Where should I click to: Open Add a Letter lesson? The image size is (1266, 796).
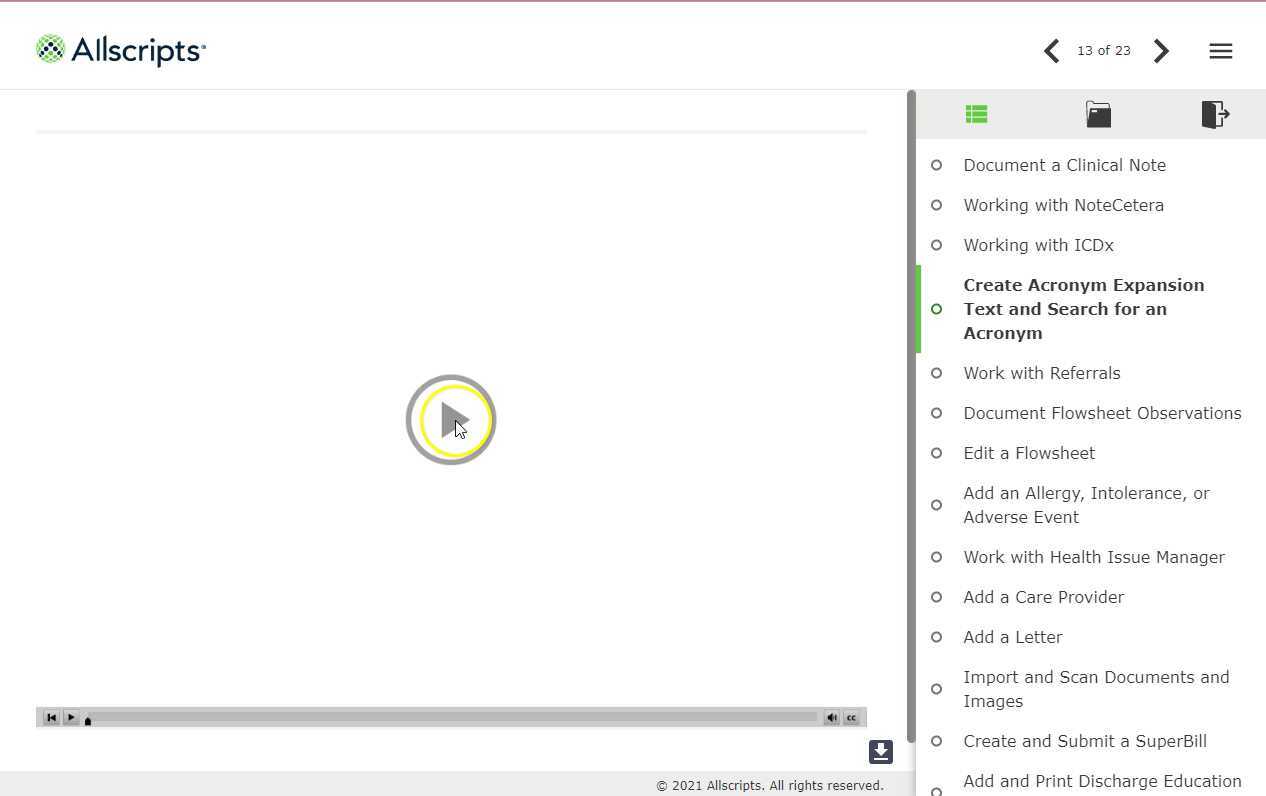tap(1012, 637)
